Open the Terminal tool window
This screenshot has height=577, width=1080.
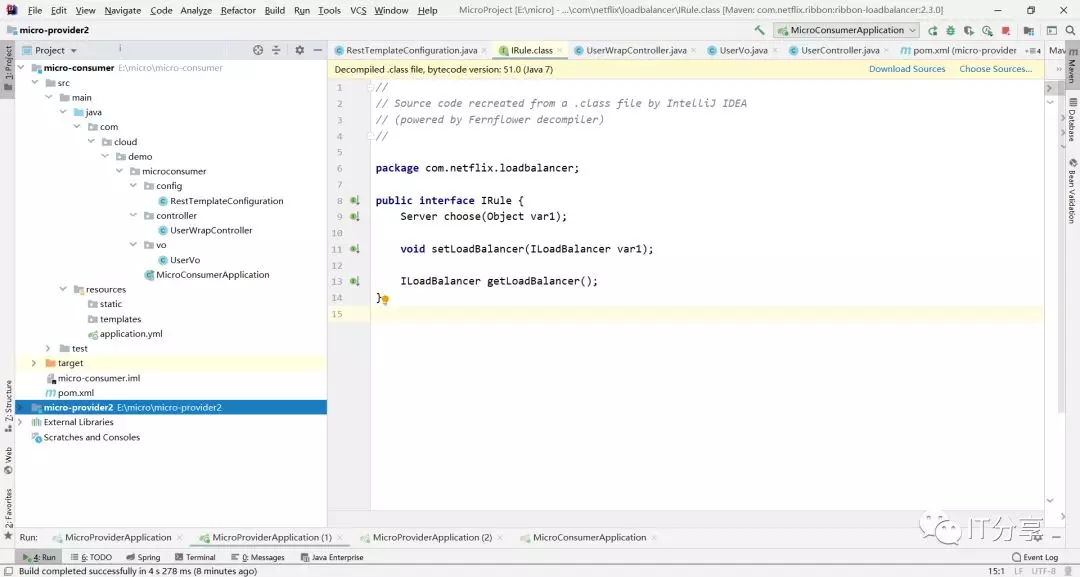click(x=195, y=557)
